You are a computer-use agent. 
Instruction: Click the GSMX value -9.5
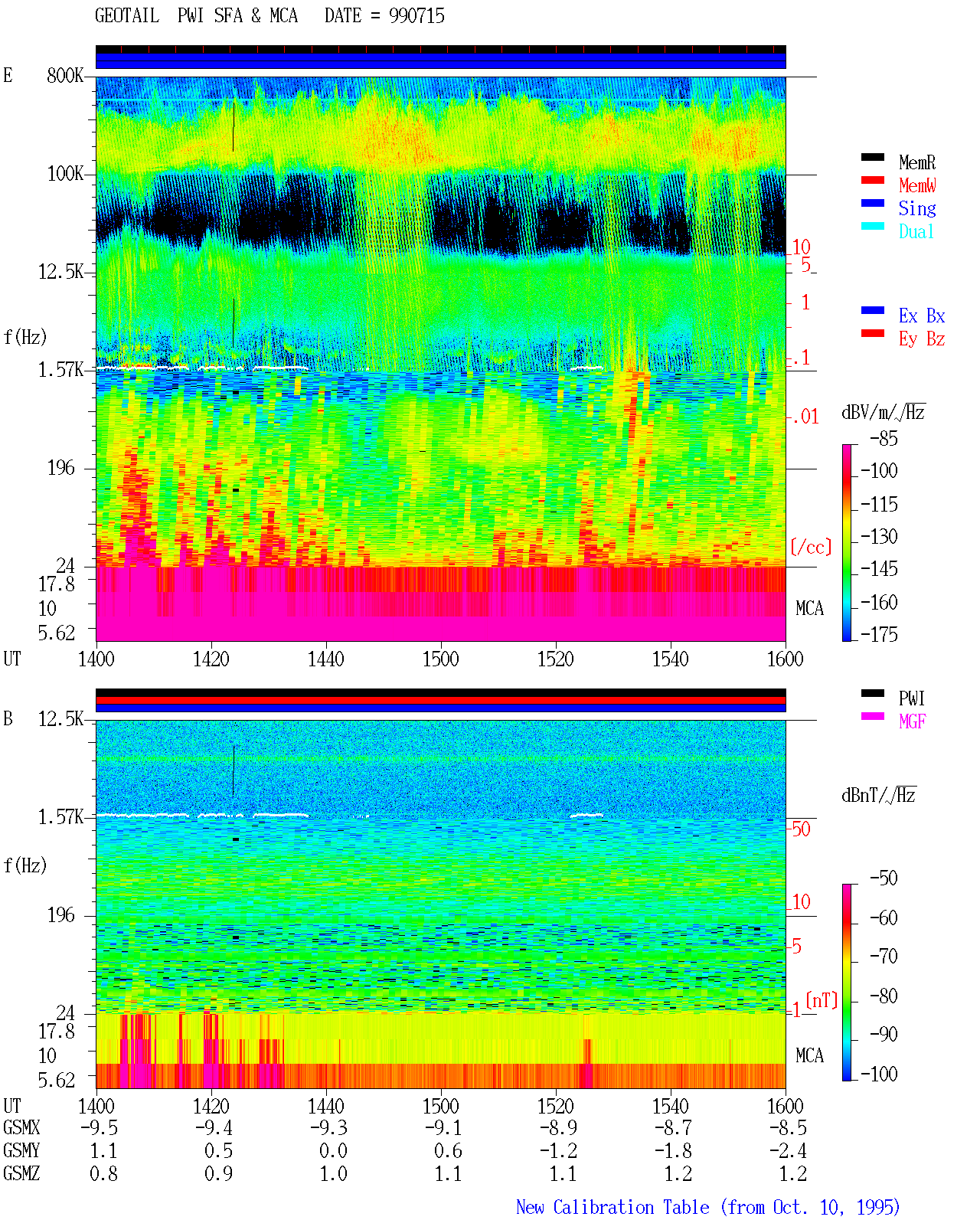point(99,1127)
